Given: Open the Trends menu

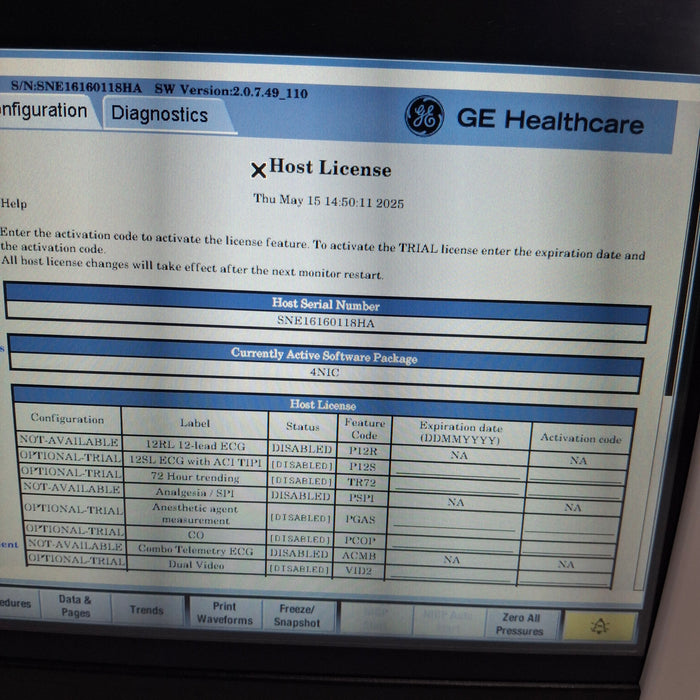Looking at the screenshot, I should point(147,610).
